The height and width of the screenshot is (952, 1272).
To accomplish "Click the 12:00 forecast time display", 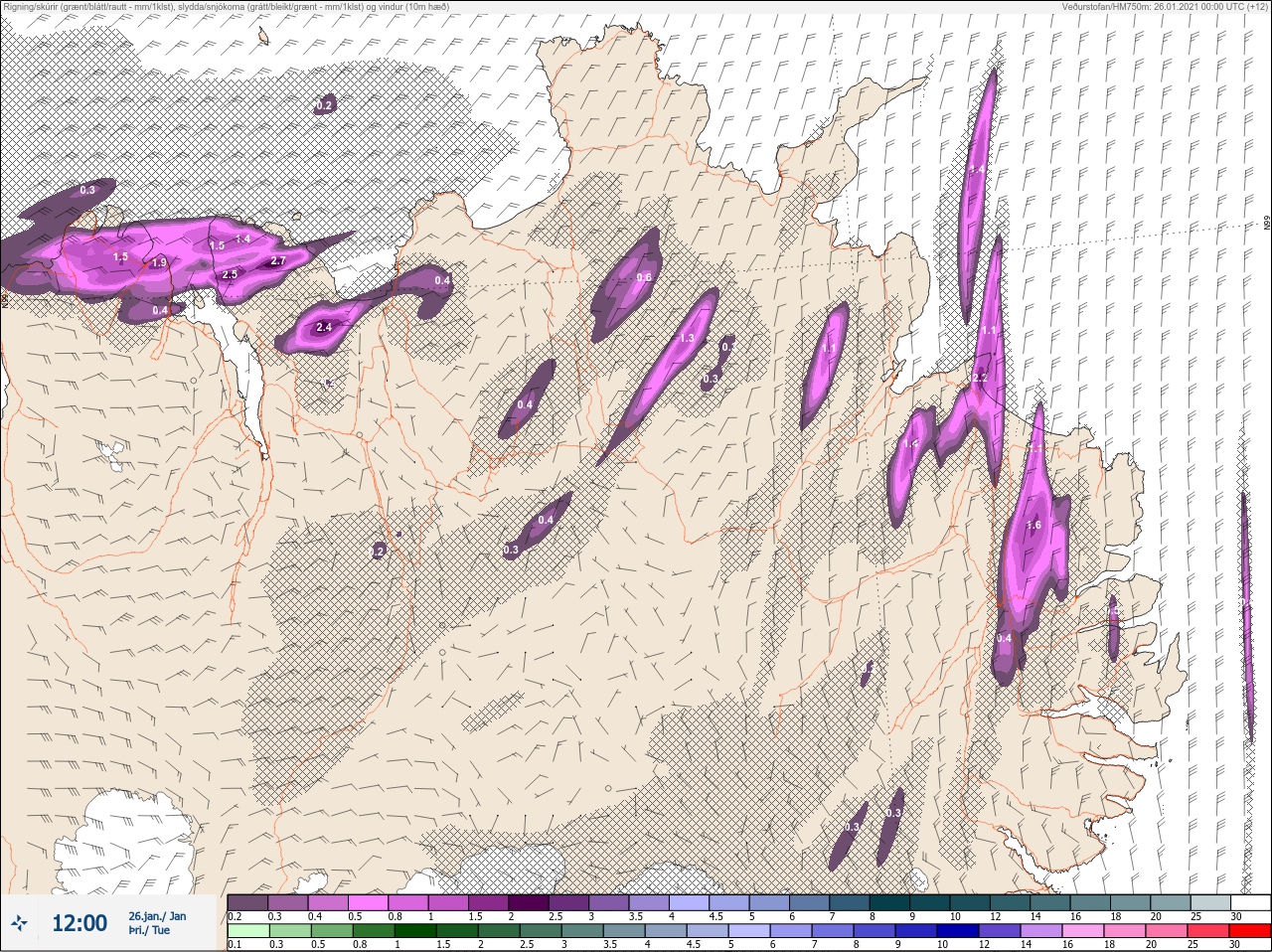I will (x=79, y=923).
